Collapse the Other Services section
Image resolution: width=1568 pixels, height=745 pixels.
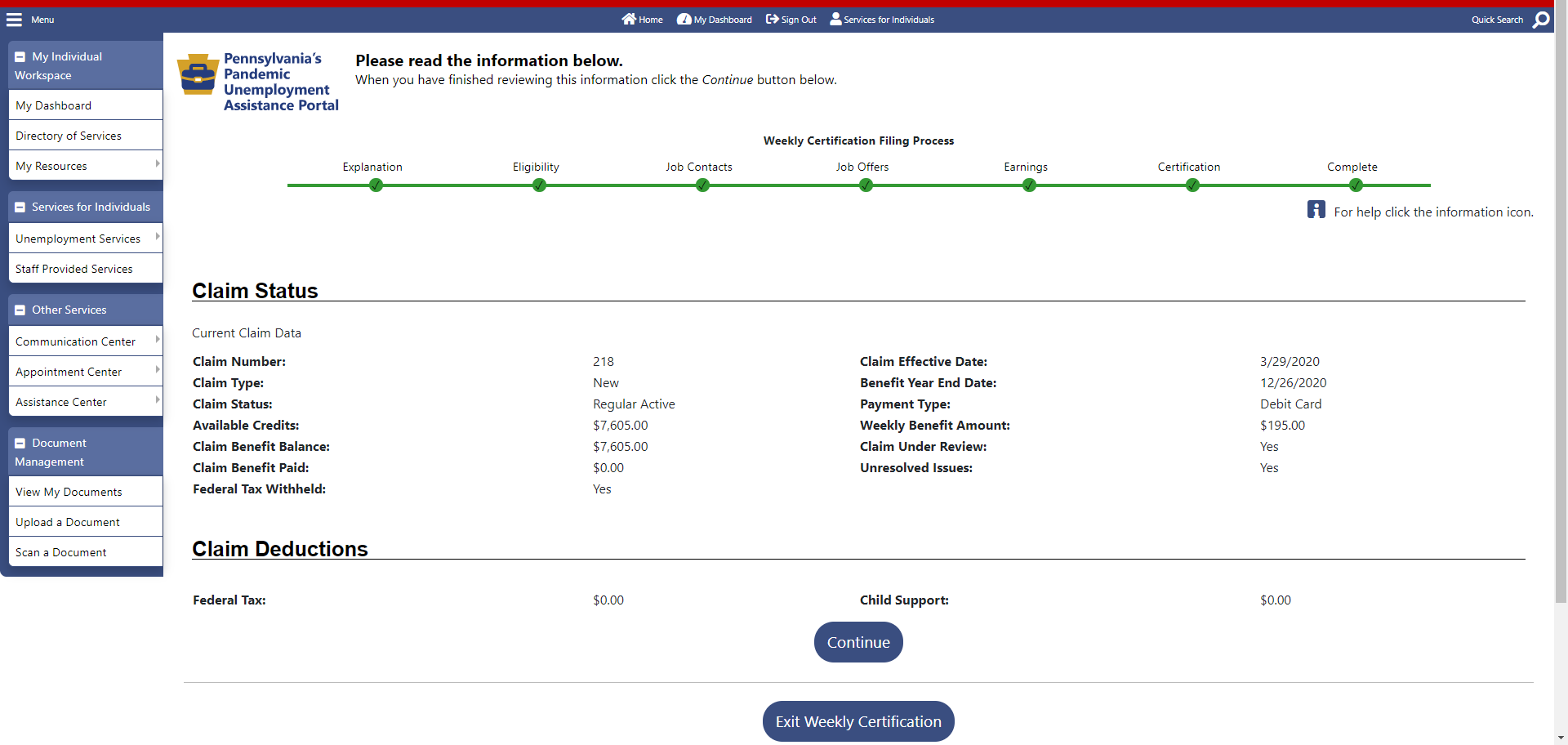click(x=20, y=310)
